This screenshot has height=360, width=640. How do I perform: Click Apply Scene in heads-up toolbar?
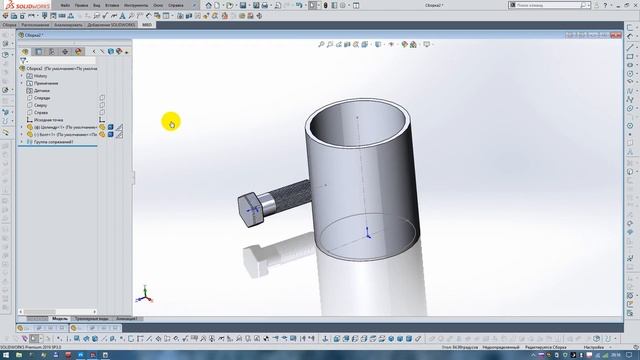(413, 44)
